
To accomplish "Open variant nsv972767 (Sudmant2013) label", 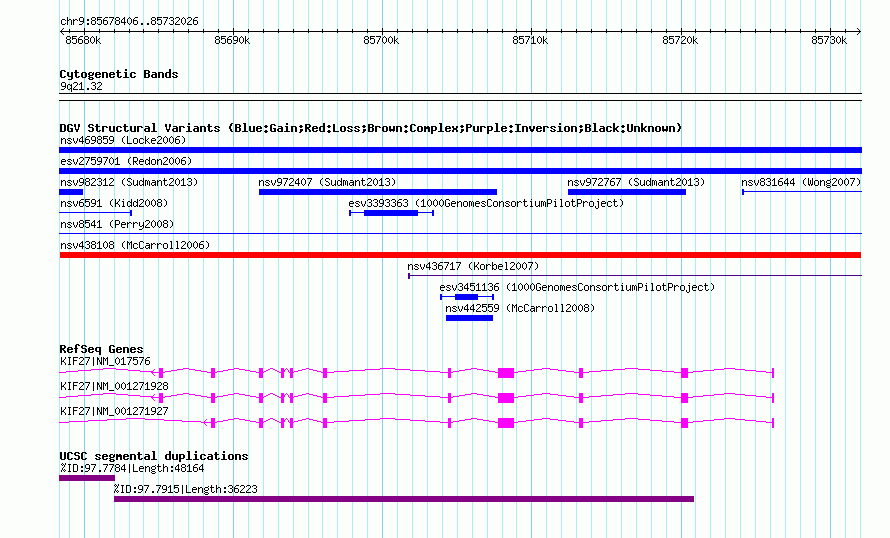I will click(636, 182).
